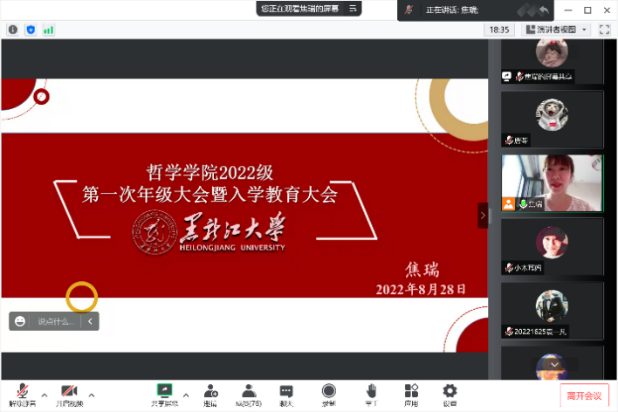Click the share screen icon
Image resolution: width=618 pixels, height=412 pixels.
point(164,391)
